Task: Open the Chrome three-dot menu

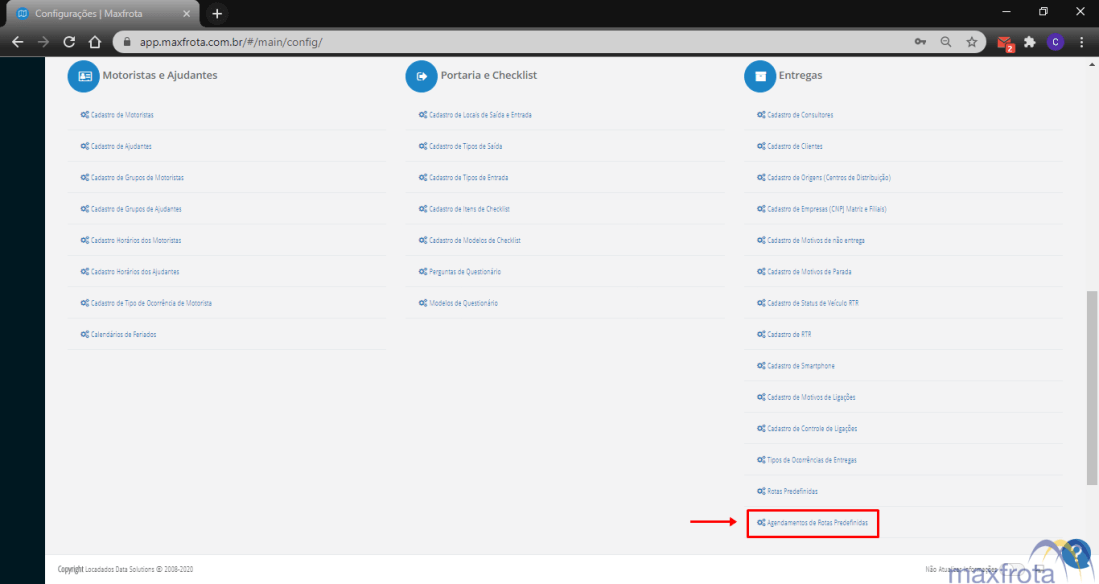Action: tap(1082, 43)
